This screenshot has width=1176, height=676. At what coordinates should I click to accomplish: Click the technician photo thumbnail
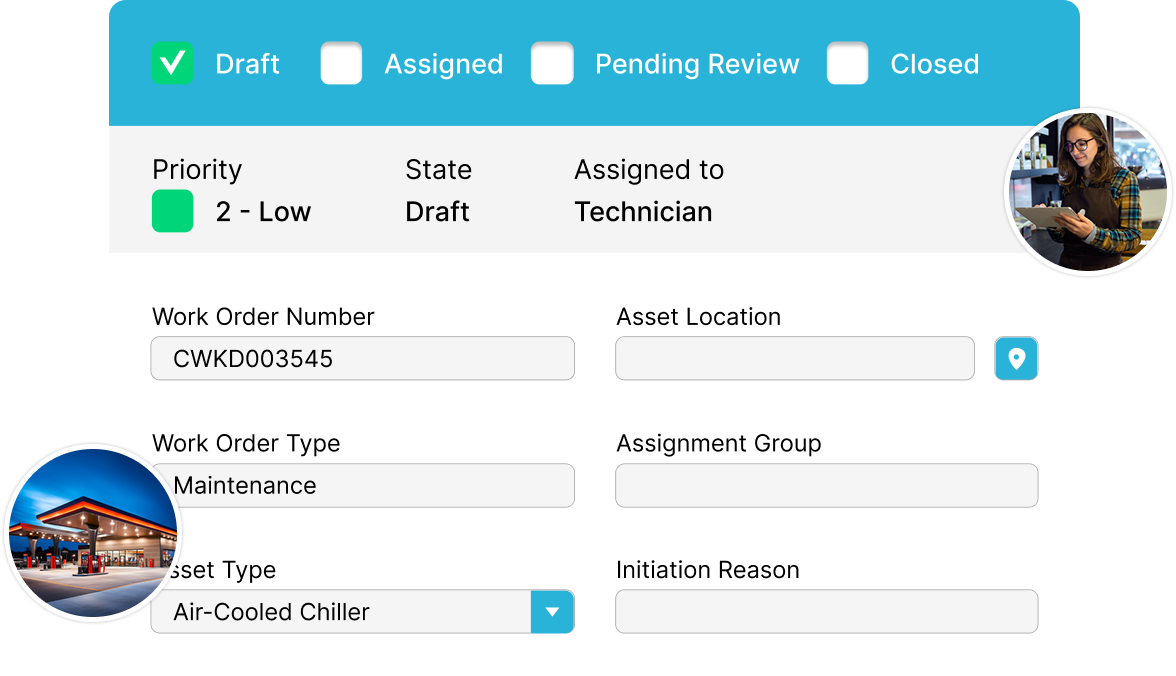click(x=1087, y=191)
